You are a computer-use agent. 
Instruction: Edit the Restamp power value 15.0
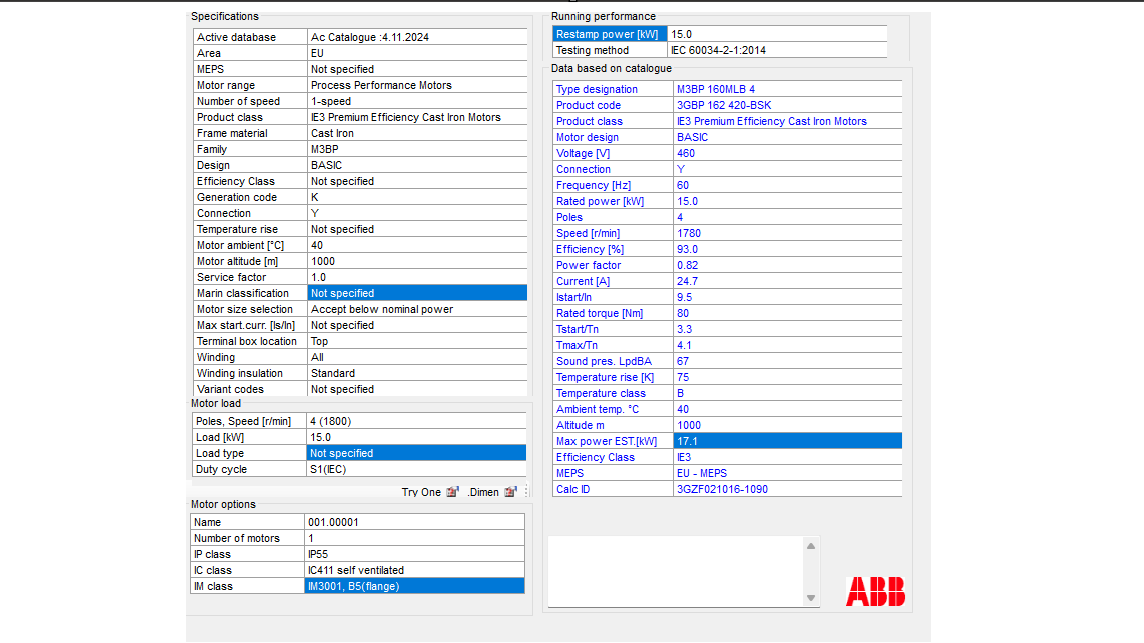(x=776, y=34)
